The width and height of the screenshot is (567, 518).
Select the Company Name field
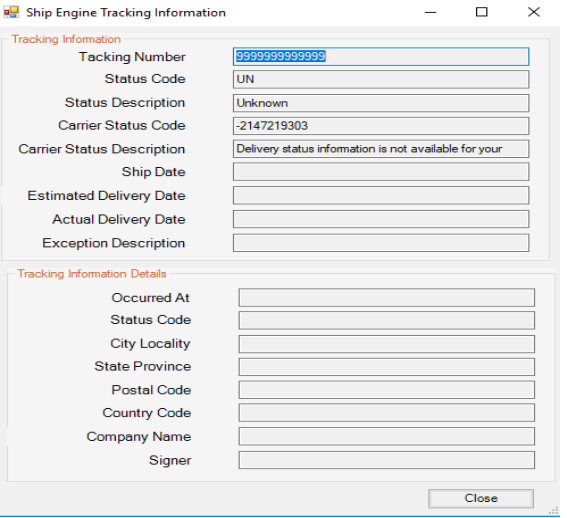coord(387,436)
